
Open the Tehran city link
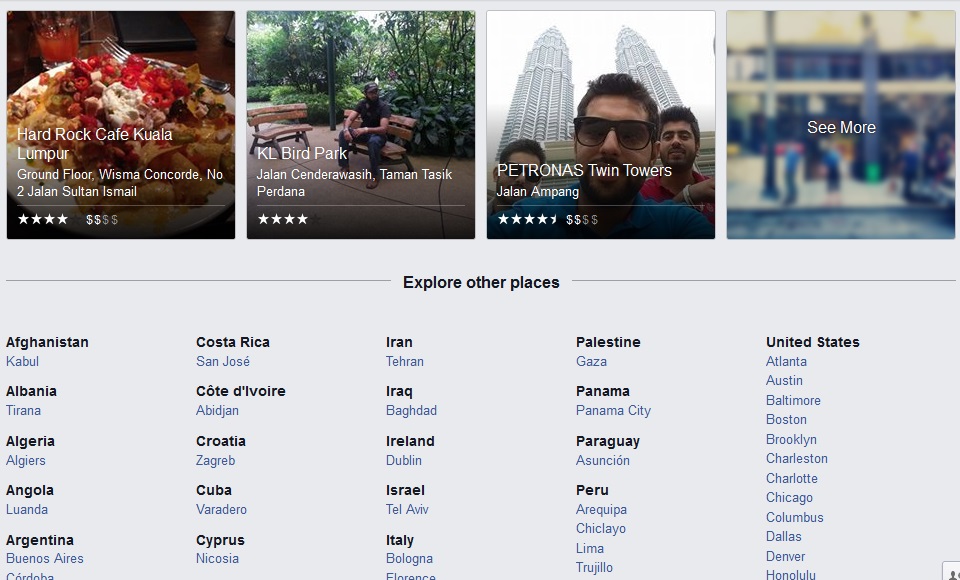click(x=405, y=361)
